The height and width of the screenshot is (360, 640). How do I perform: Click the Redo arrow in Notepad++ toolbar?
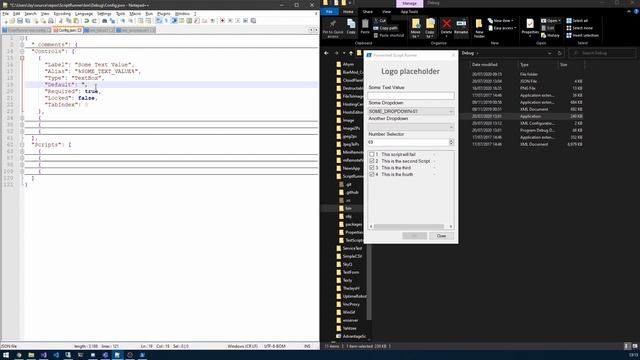click(x=94, y=21)
